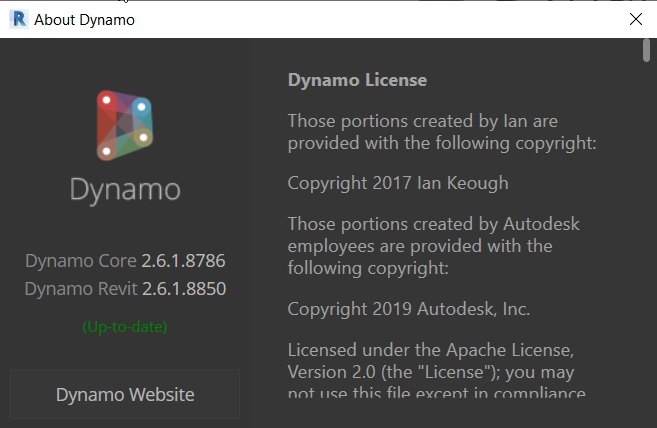Select the Dynamo Core version number 2.6.1.8786
This screenshot has height=428, width=657.
pyautogui.click(x=184, y=261)
